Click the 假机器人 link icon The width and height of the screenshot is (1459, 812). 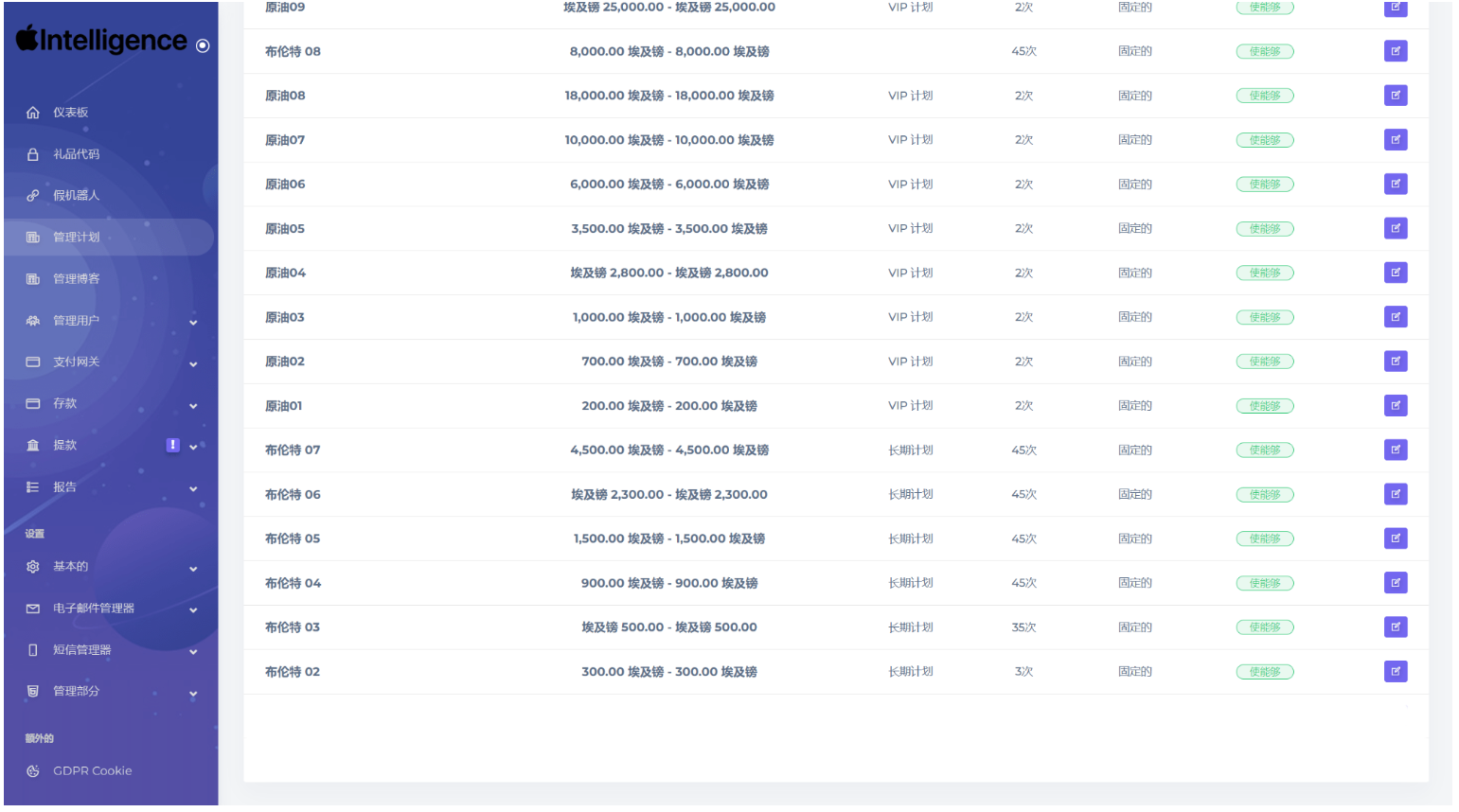(33, 196)
